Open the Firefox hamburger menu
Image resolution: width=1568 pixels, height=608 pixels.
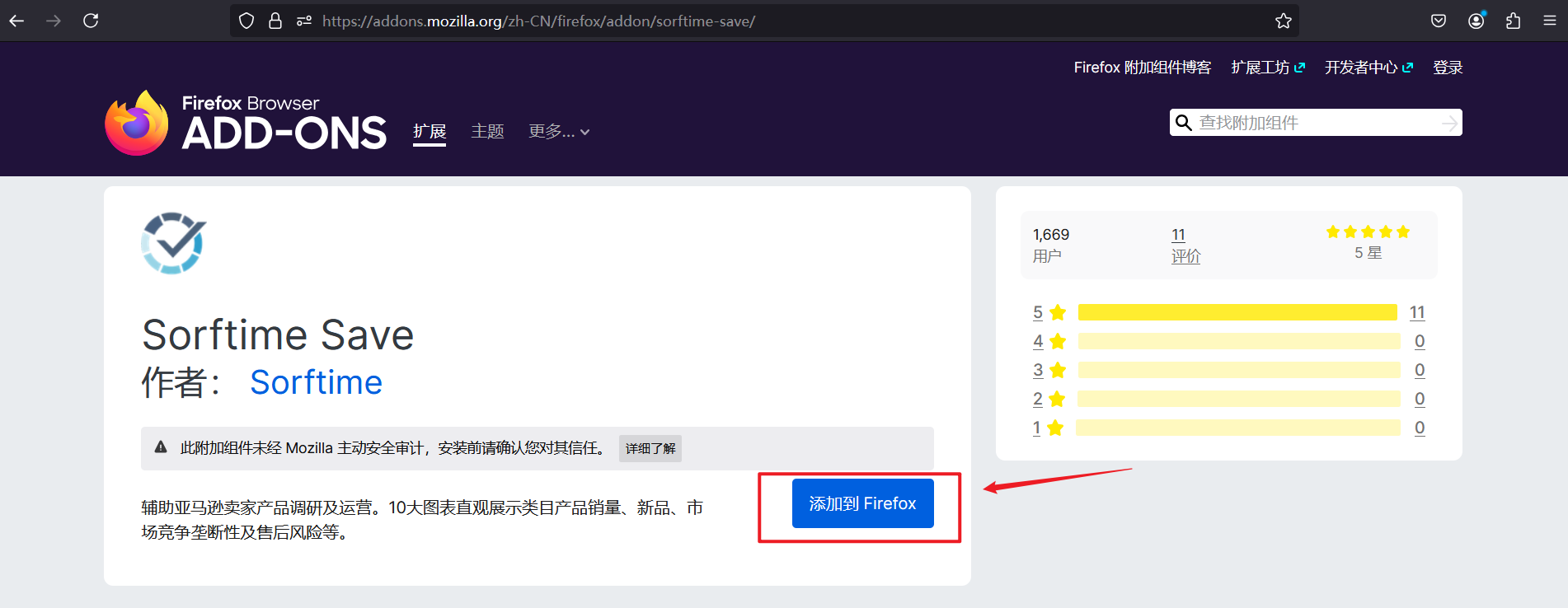pos(1550,21)
